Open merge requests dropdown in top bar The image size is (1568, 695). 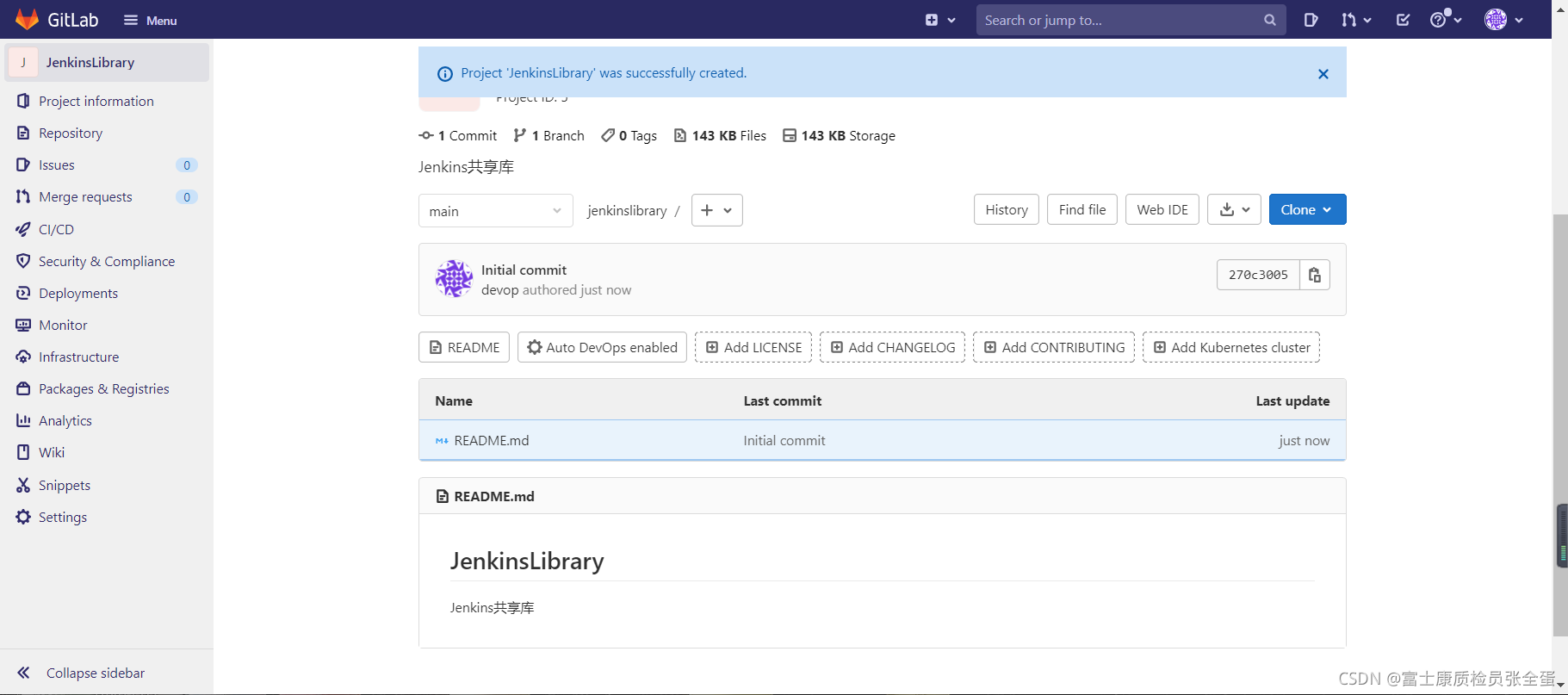(x=1356, y=20)
